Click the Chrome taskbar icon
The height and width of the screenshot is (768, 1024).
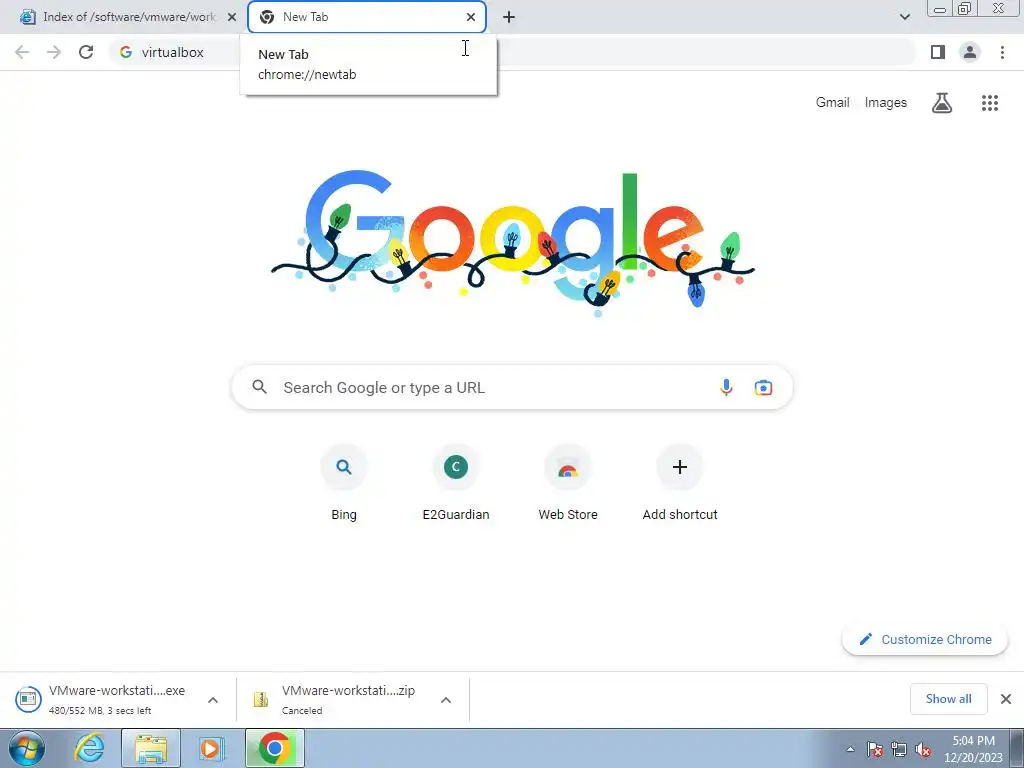(275, 748)
